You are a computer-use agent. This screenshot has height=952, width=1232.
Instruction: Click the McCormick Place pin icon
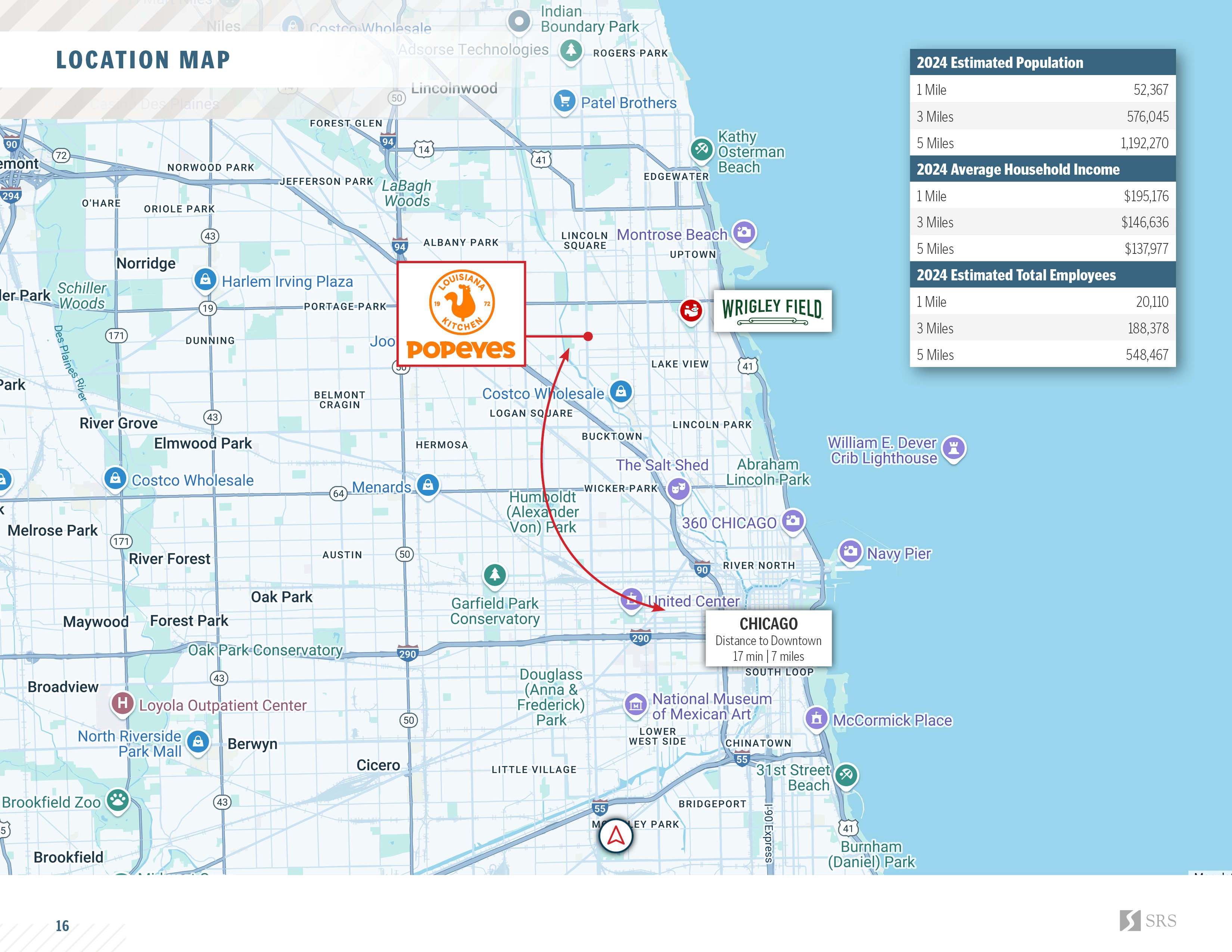816,719
